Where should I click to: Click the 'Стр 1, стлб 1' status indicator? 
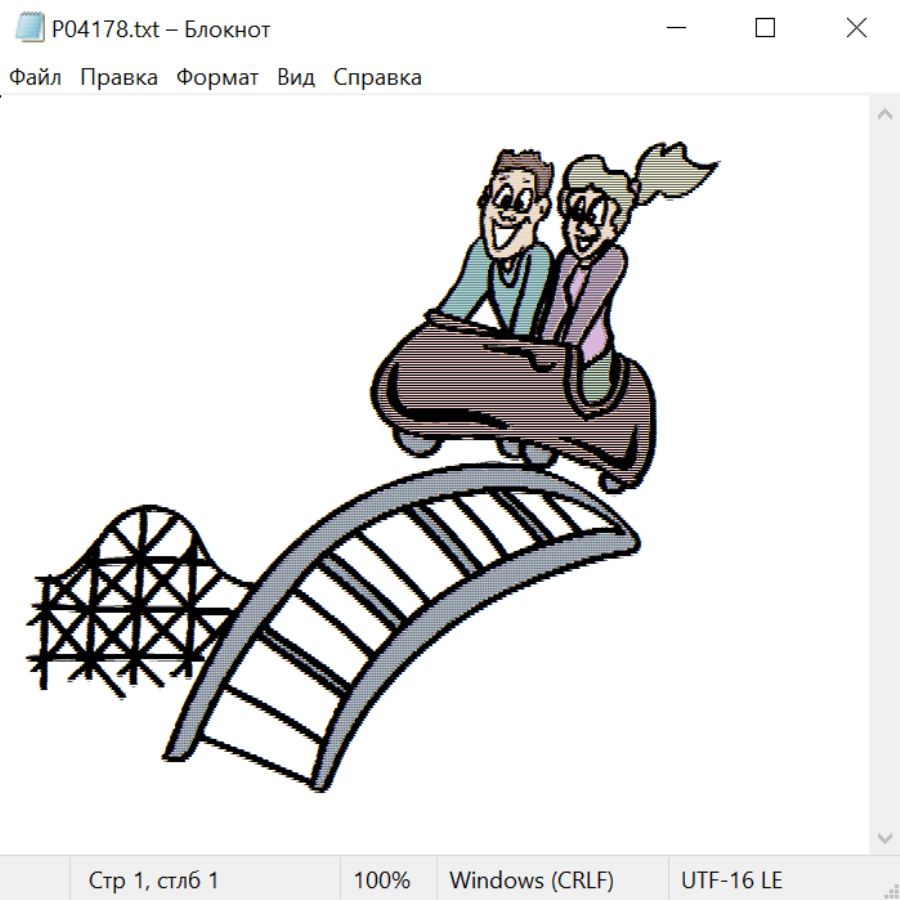pyautogui.click(x=153, y=880)
